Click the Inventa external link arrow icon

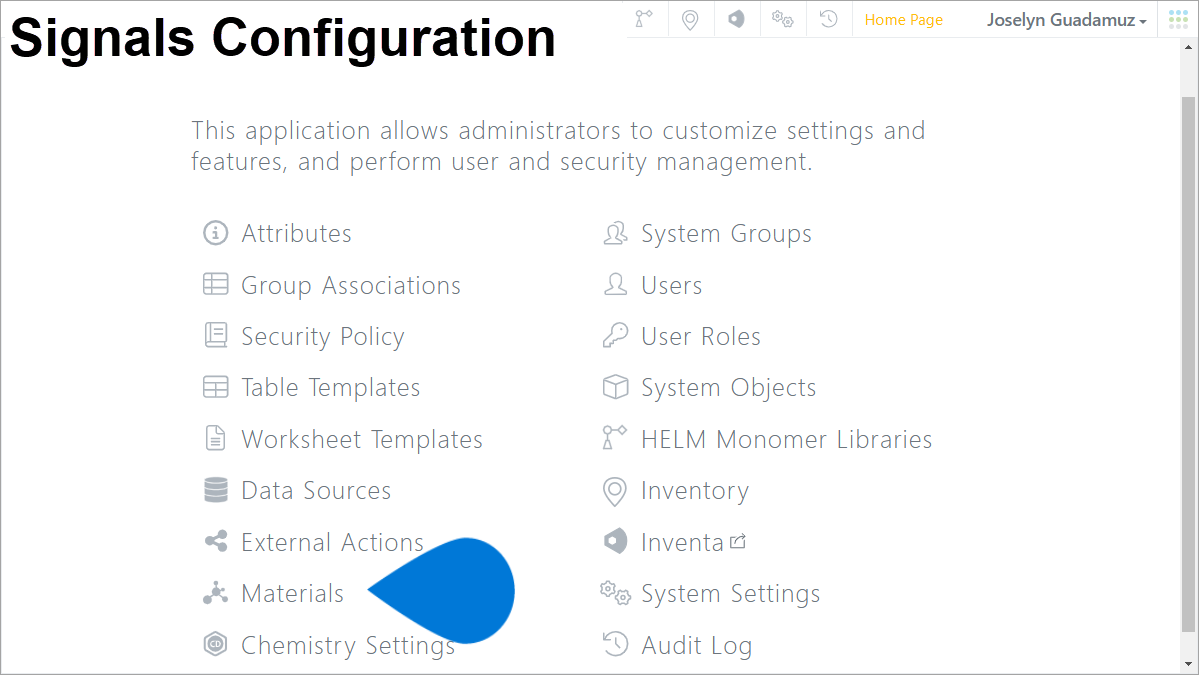tap(738, 541)
